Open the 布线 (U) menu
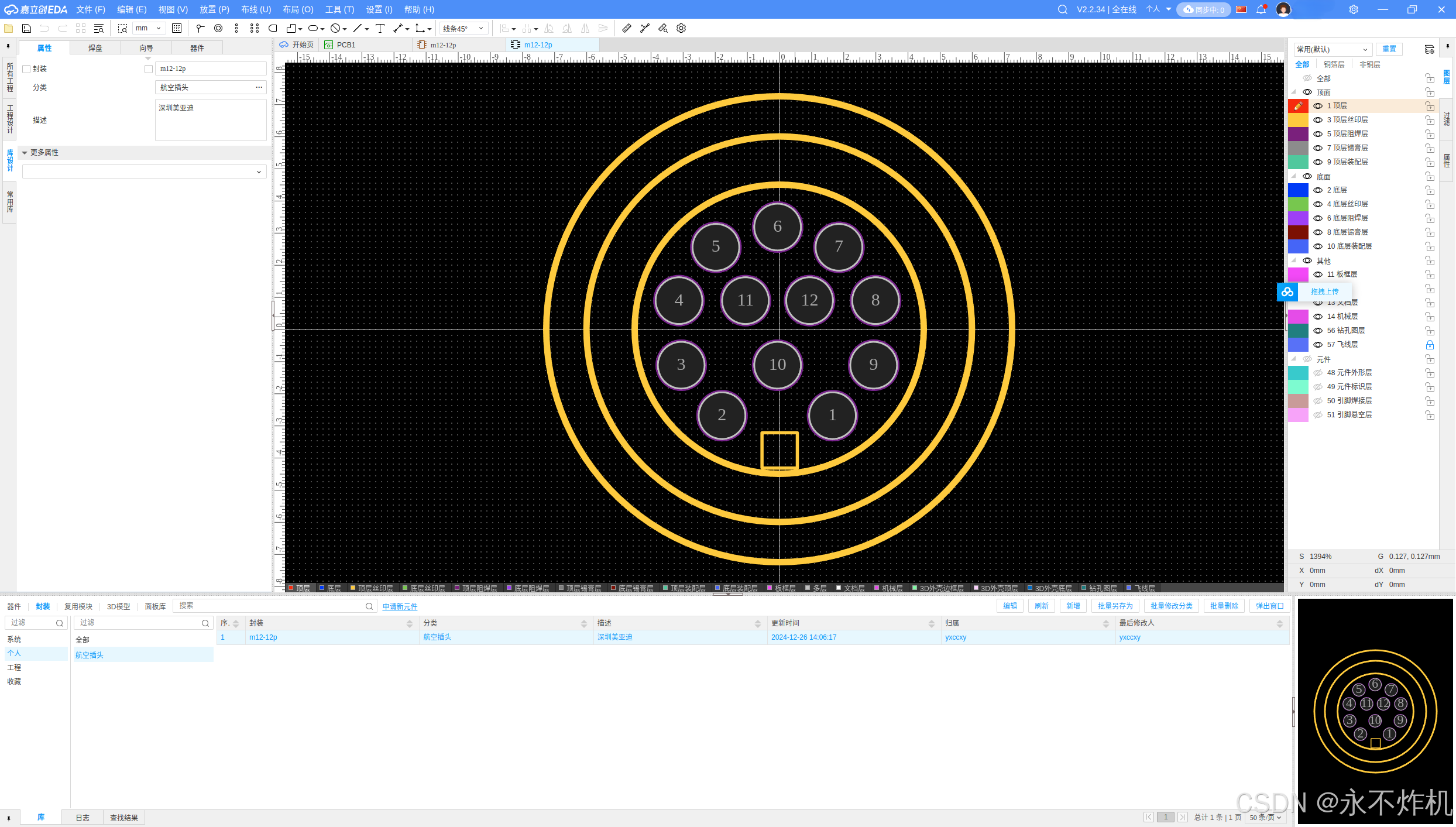 tap(256, 9)
